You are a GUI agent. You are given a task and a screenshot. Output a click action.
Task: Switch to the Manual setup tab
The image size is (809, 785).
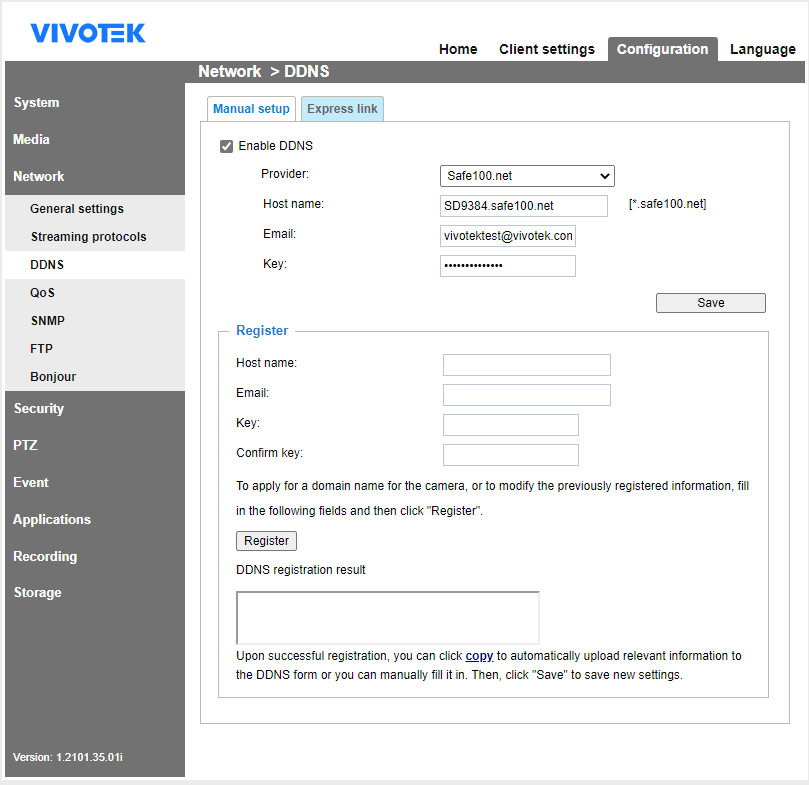click(x=251, y=109)
